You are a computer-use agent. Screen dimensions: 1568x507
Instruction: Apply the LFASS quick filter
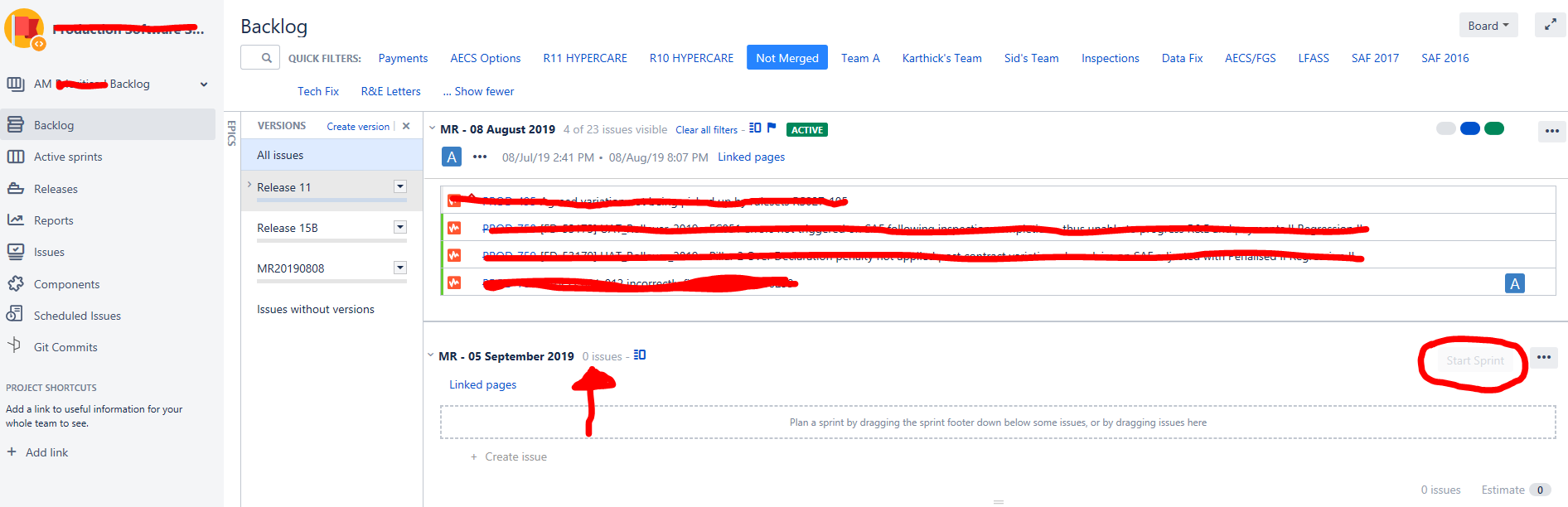(1314, 58)
